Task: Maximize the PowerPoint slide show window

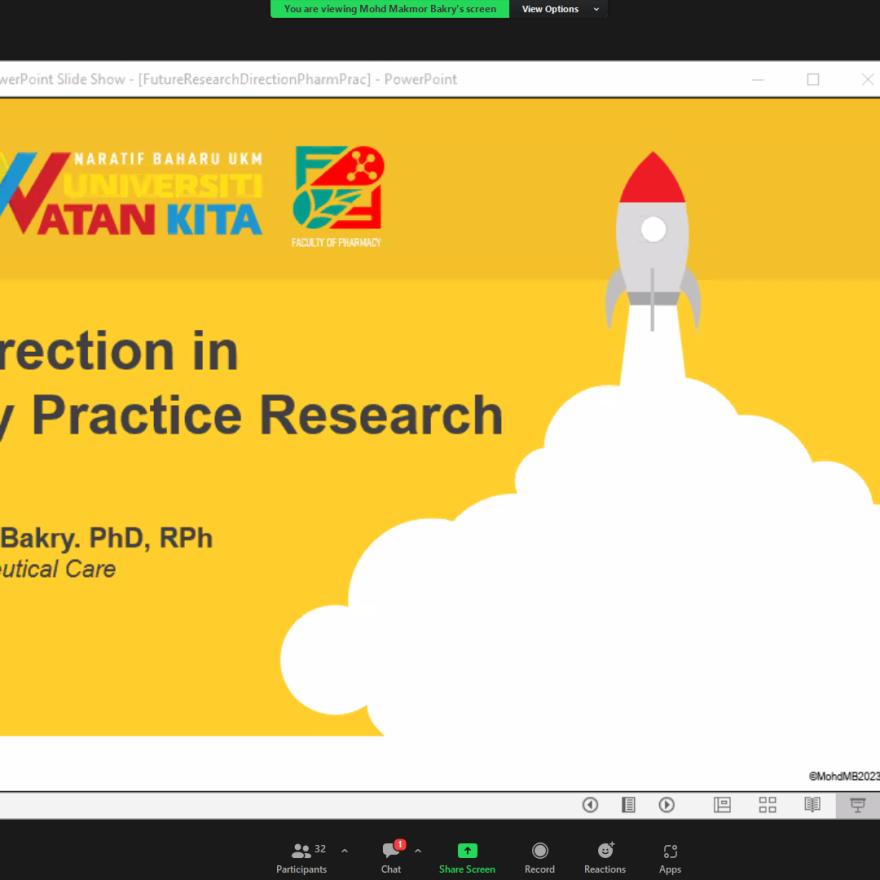Action: tap(813, 79)
